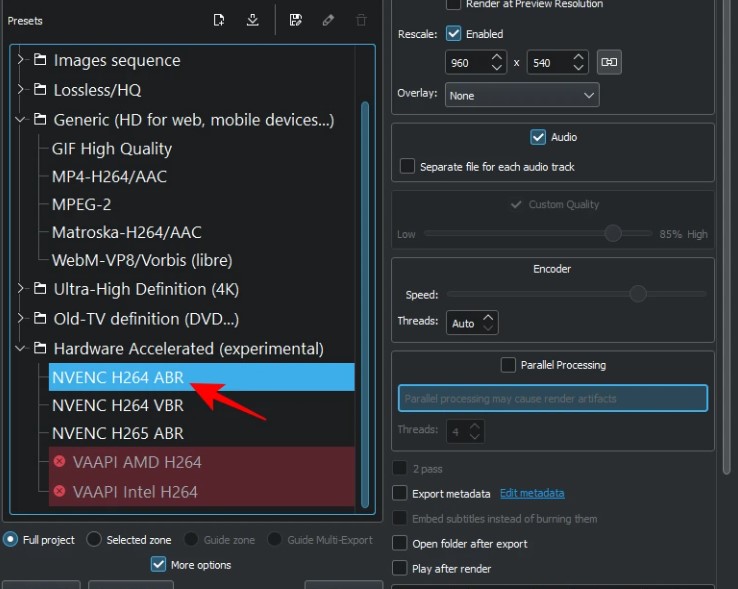Select the VAAPI AMD H264 preset

pos(201,461)
